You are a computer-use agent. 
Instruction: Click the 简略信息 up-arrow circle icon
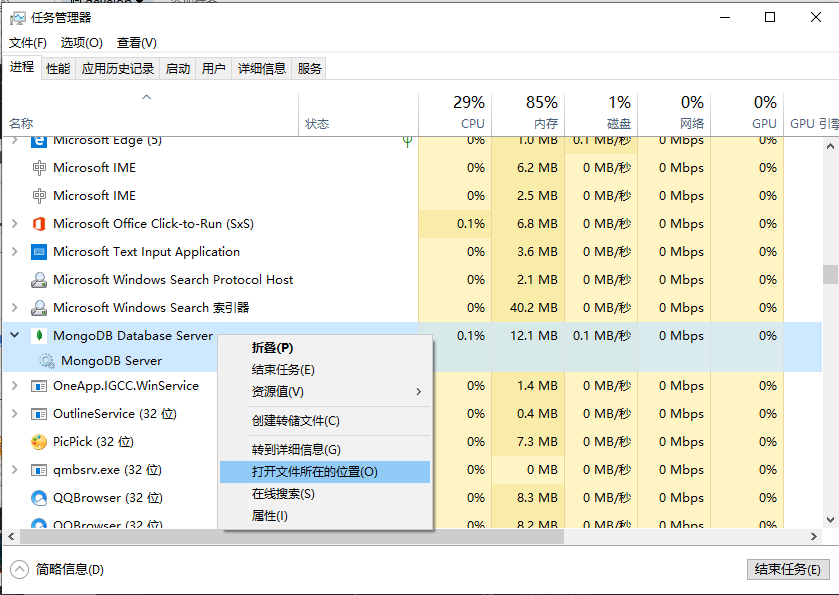[19, 569]
